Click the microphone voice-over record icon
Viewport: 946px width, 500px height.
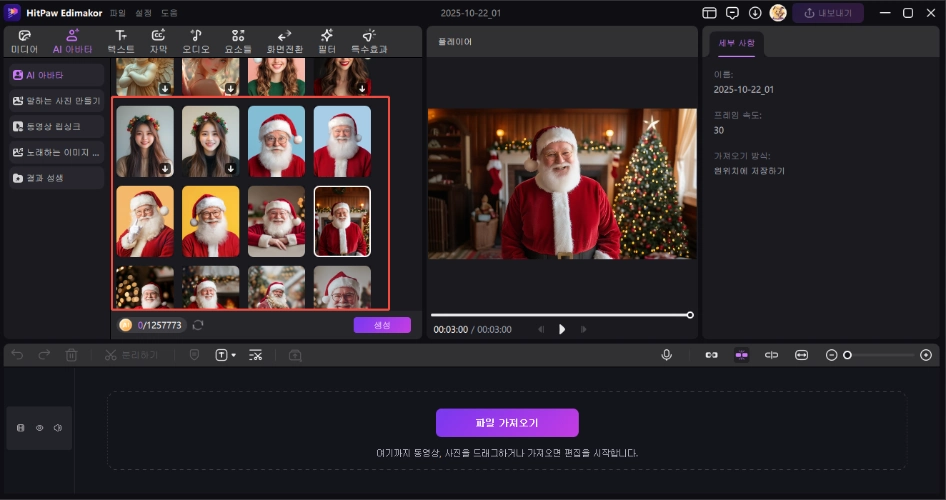[666, 355]
